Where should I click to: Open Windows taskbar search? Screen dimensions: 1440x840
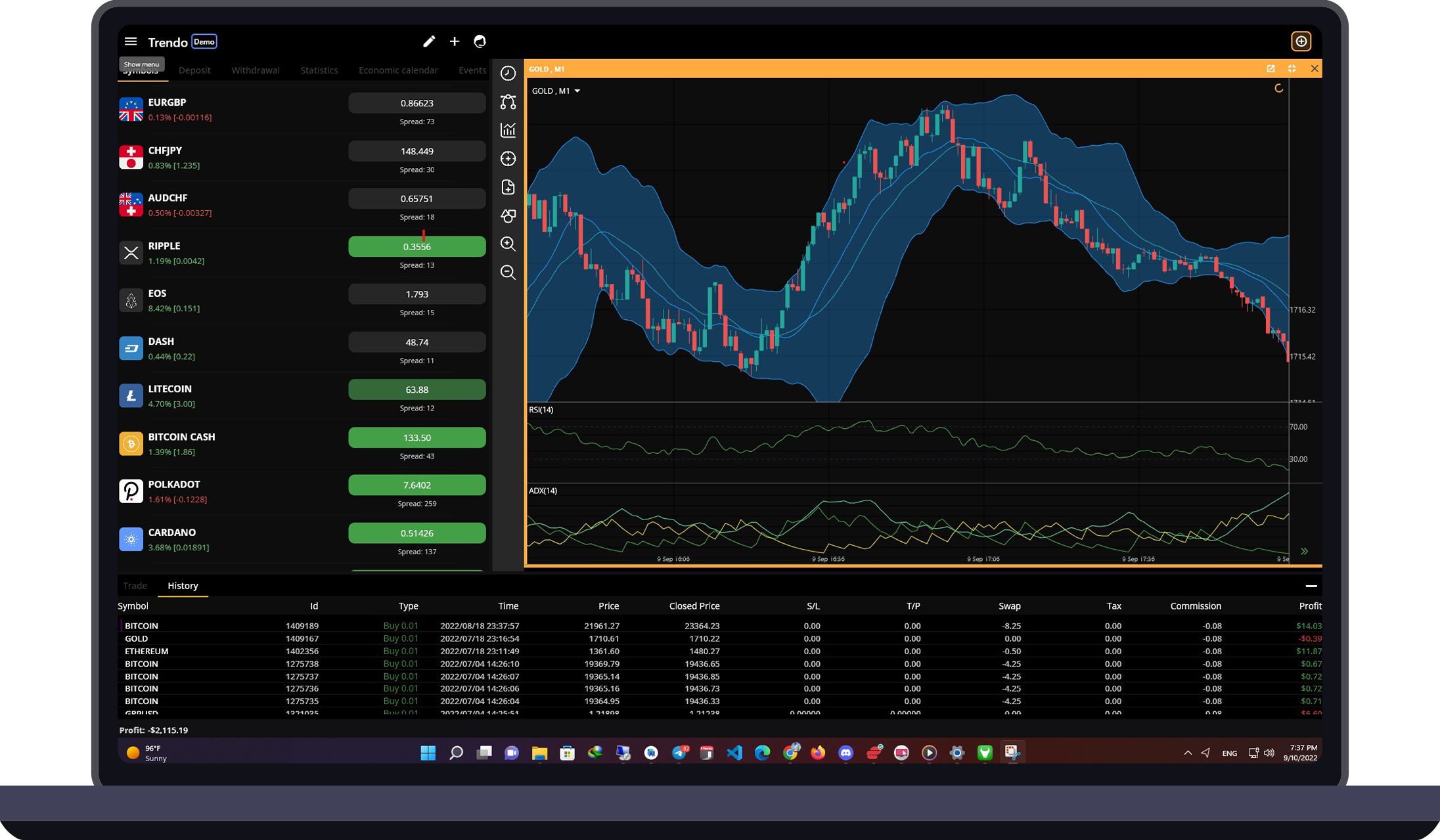coord(456,753)
